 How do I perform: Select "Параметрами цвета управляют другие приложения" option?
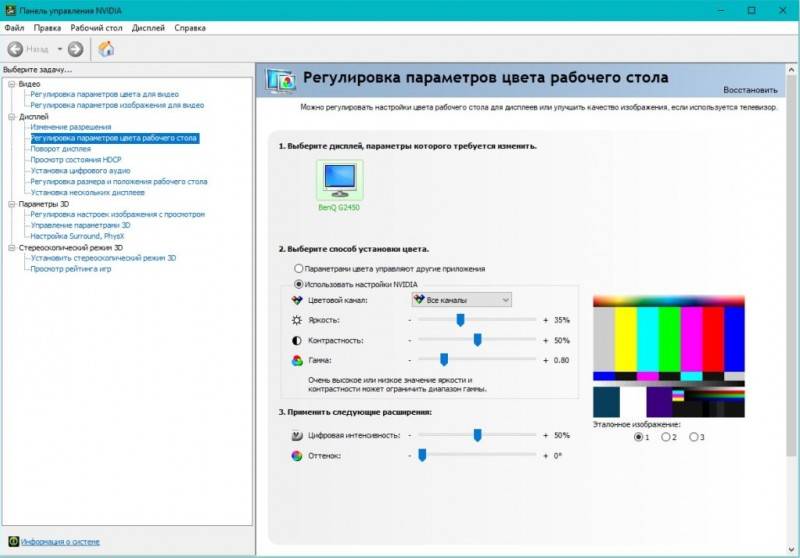tap(298, 268)
